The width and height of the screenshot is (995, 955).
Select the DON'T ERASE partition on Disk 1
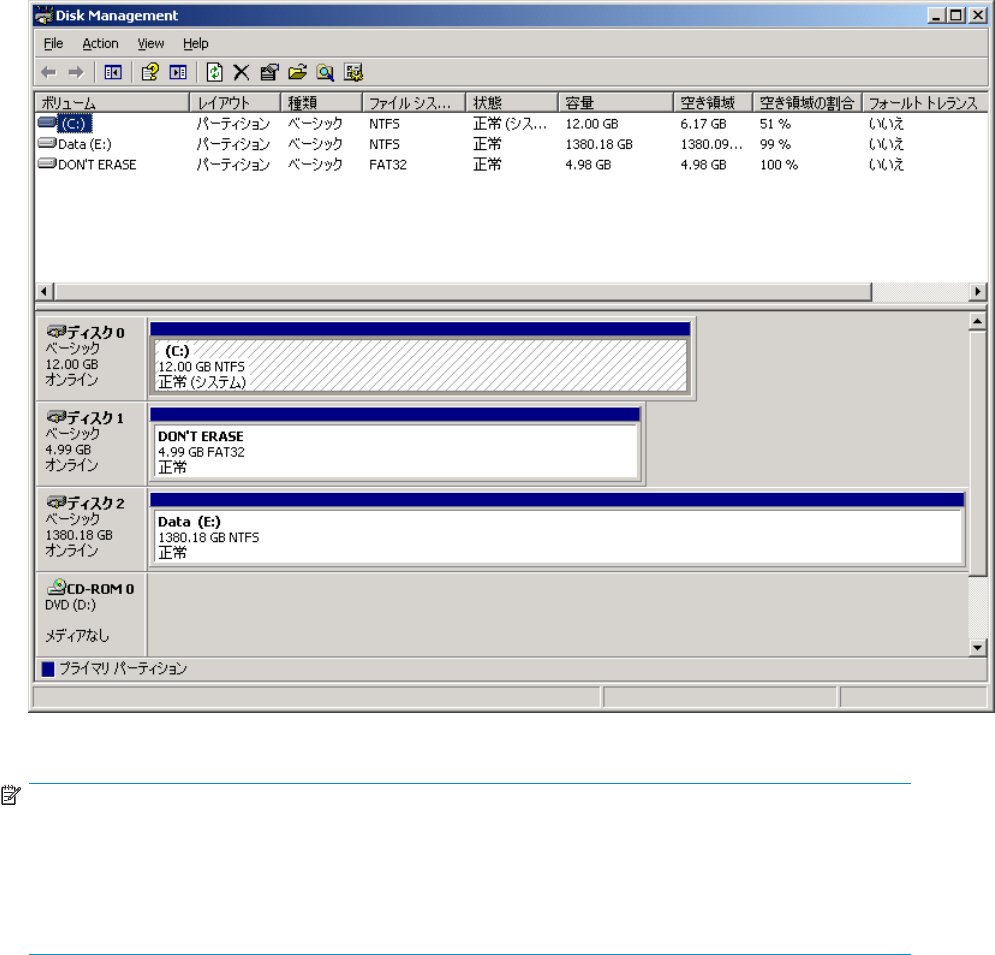395,452
